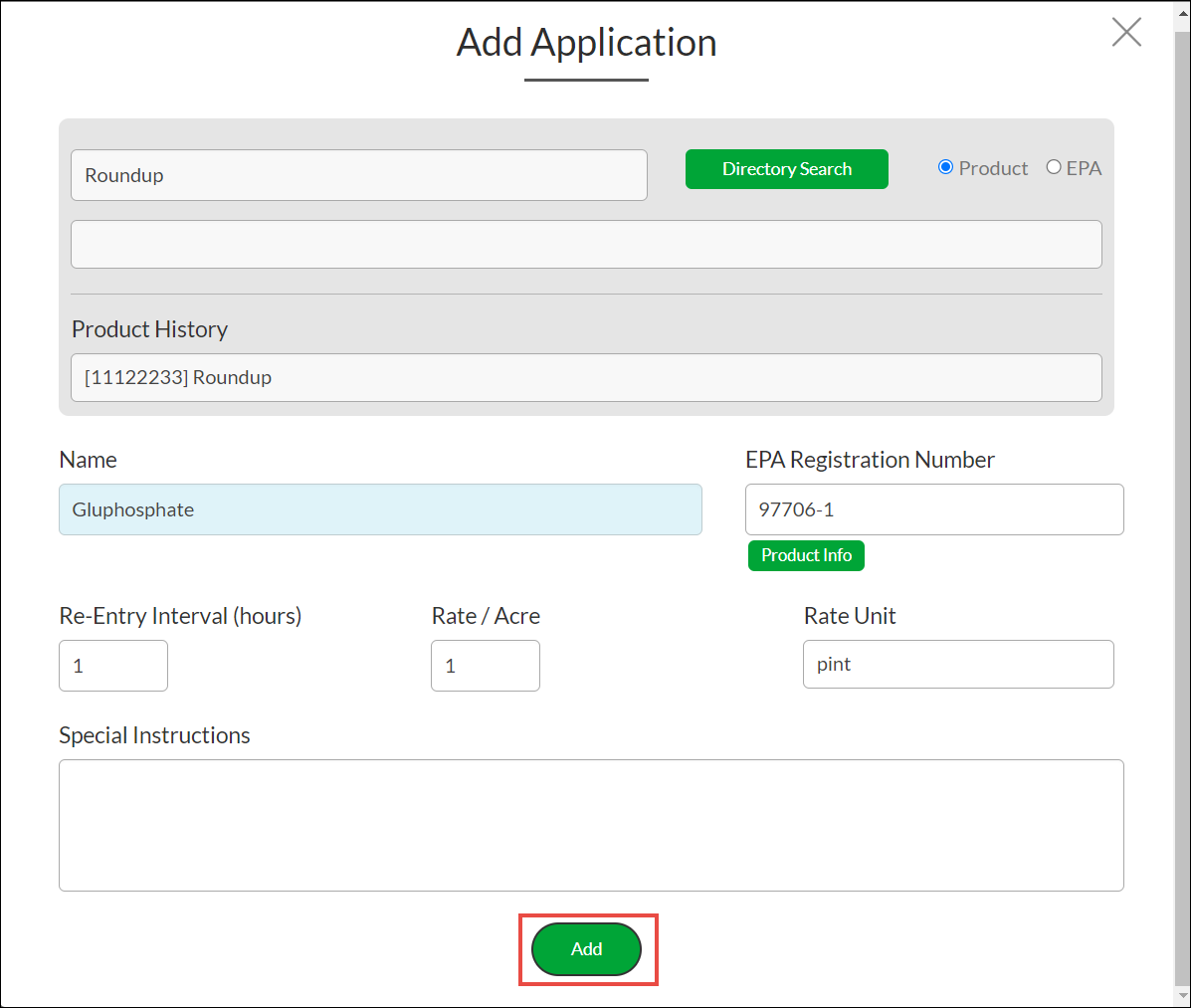Click the Add Application title
1191x1008 pixels.
click(x=586, y=43)
